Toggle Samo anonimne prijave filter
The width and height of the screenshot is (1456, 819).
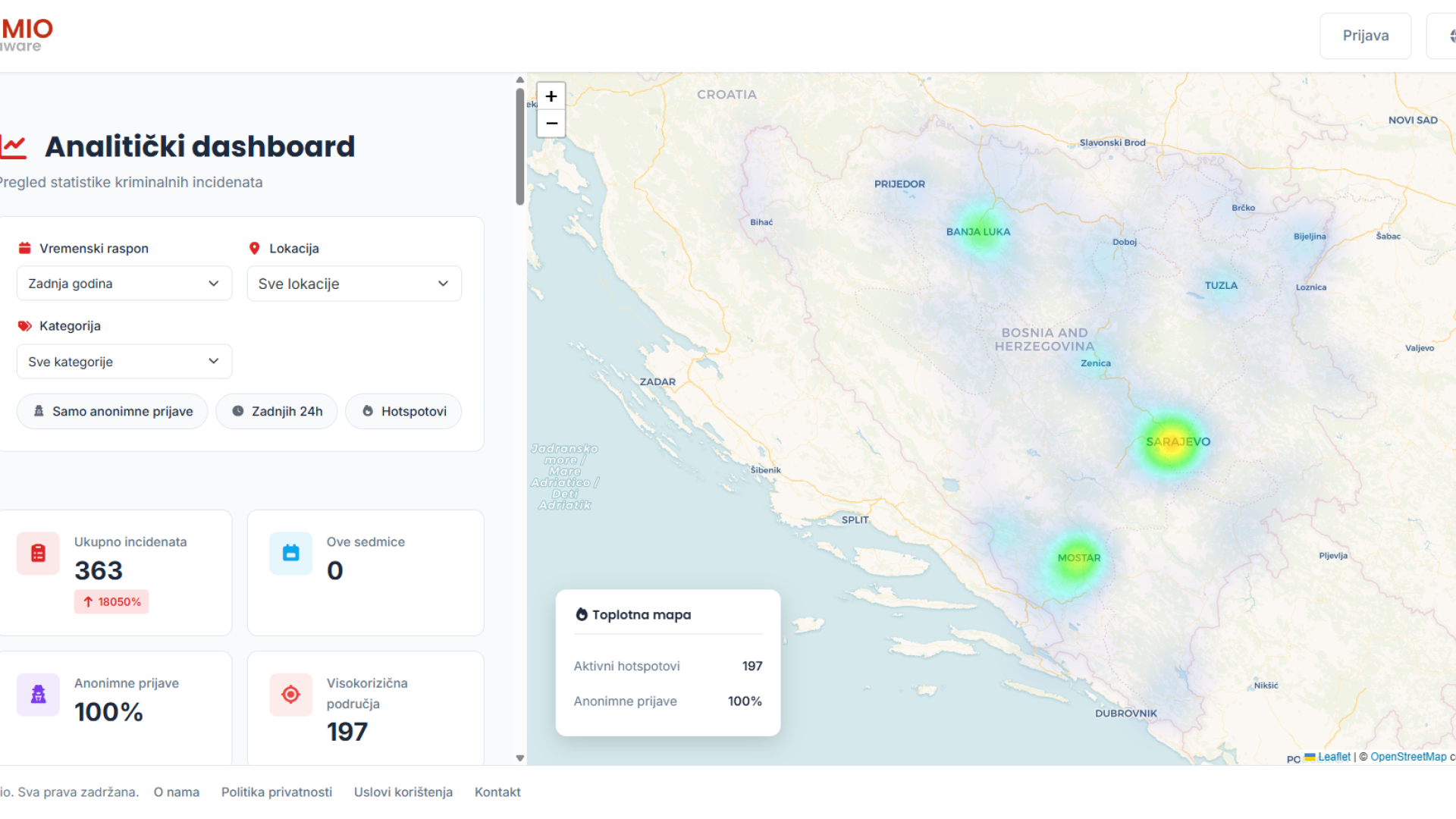tap(112, 412)
